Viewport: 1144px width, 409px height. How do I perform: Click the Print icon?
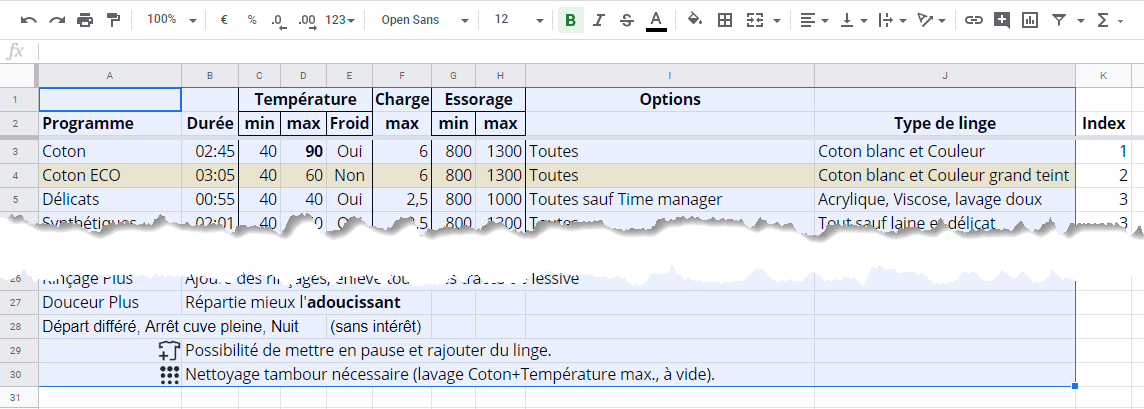pos(85,20)
